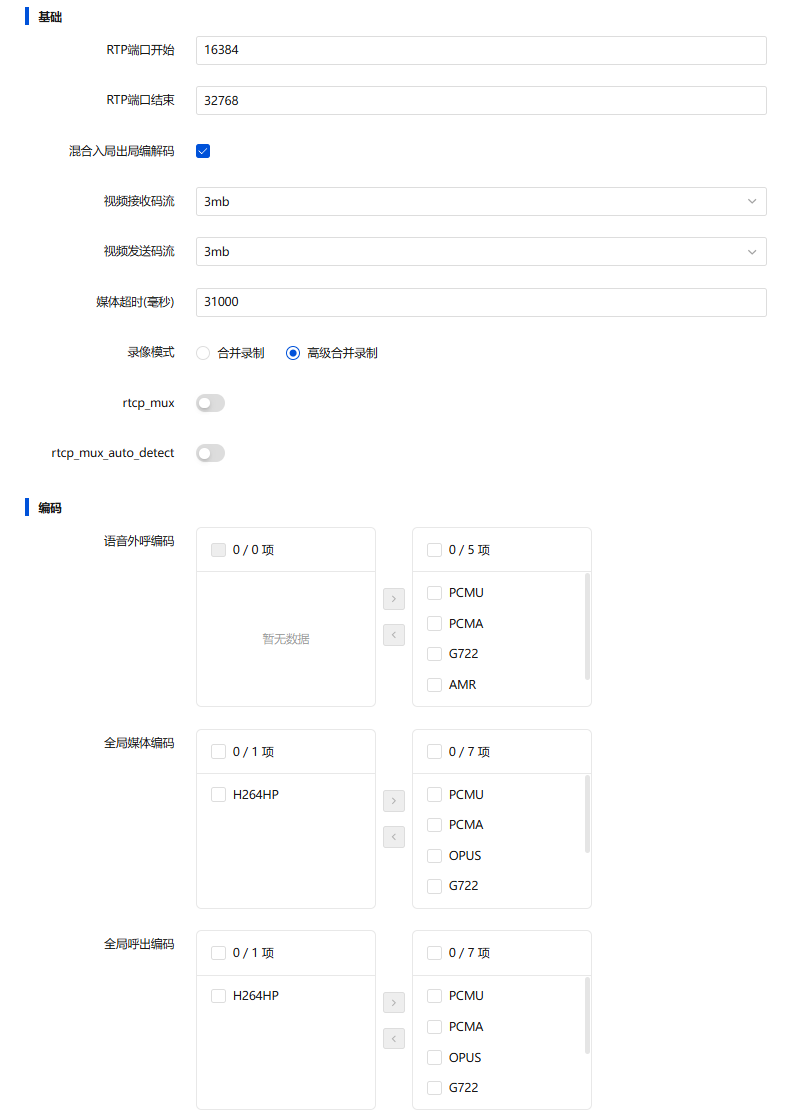Screen dimensions: 811x1119
Task: Click the move-right arrow in 全局媒体编码 transfer
Action: [394, 801]
